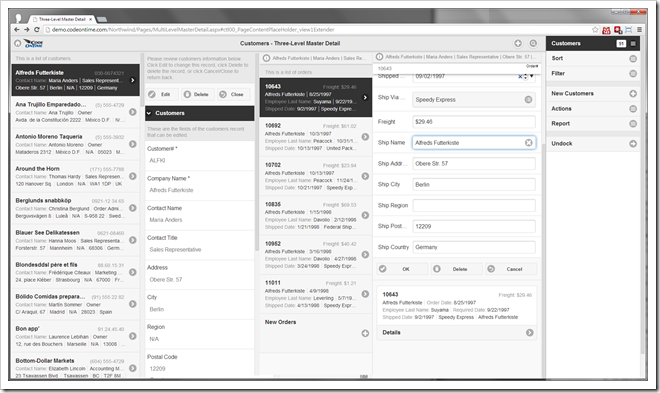
Task: Click the Delete button for the customer record
Action: 198,94
